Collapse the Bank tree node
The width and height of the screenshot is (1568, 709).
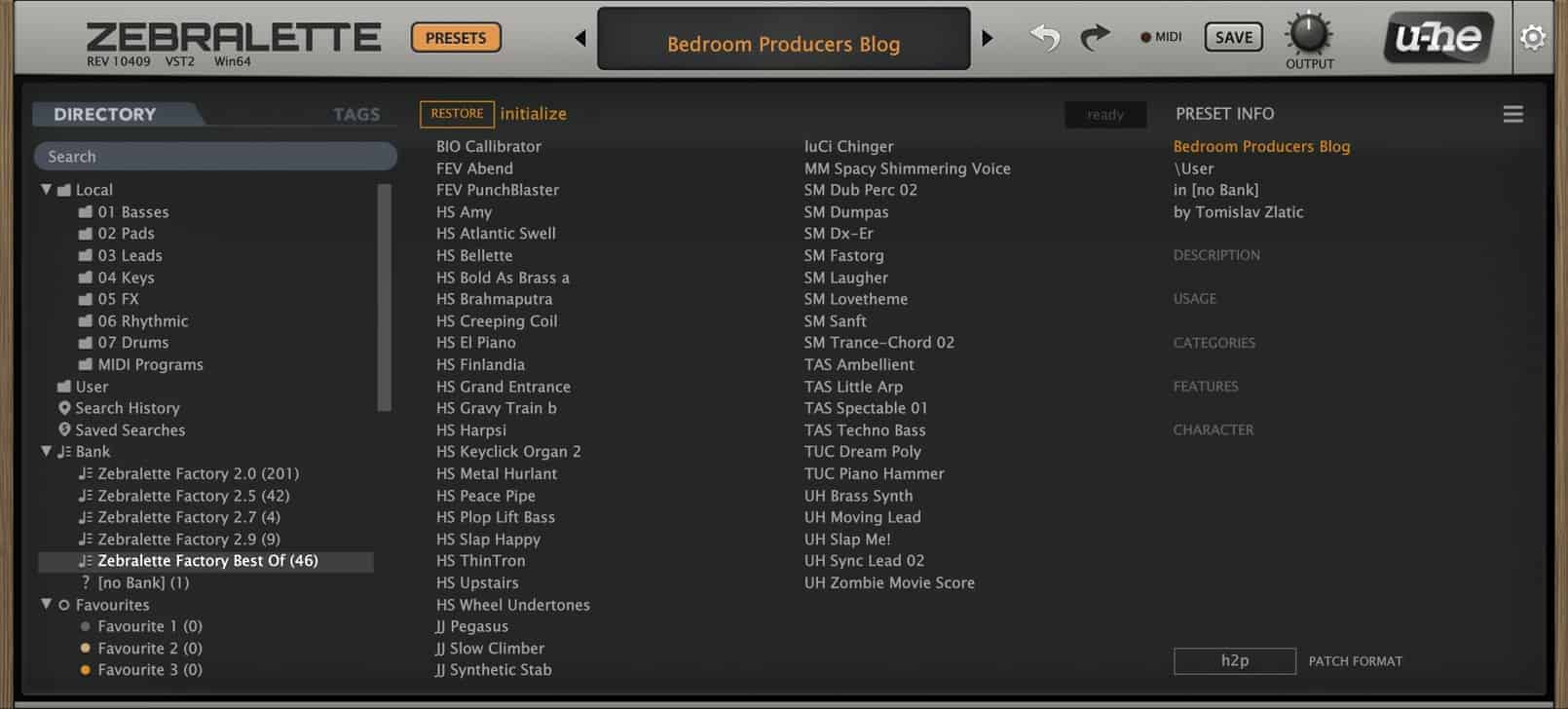pyautogui.click(x=46, y=451)
